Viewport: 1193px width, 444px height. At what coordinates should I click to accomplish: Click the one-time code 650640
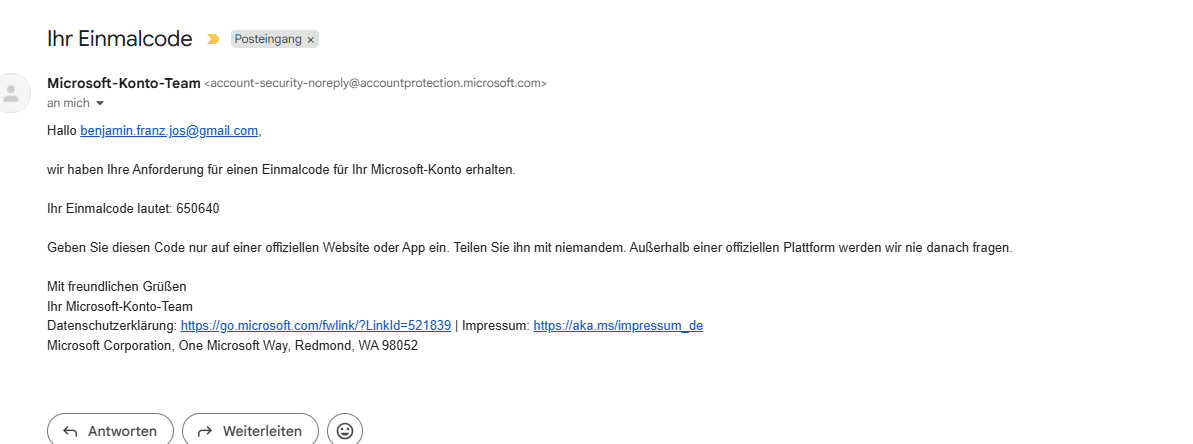pyautogui.click(x=198, y=209)
